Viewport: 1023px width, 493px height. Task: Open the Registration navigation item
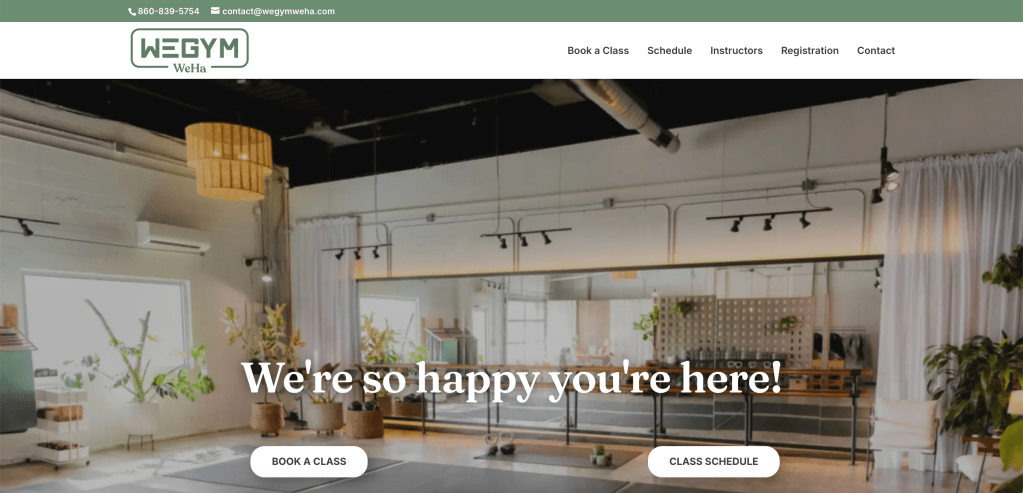810,50
